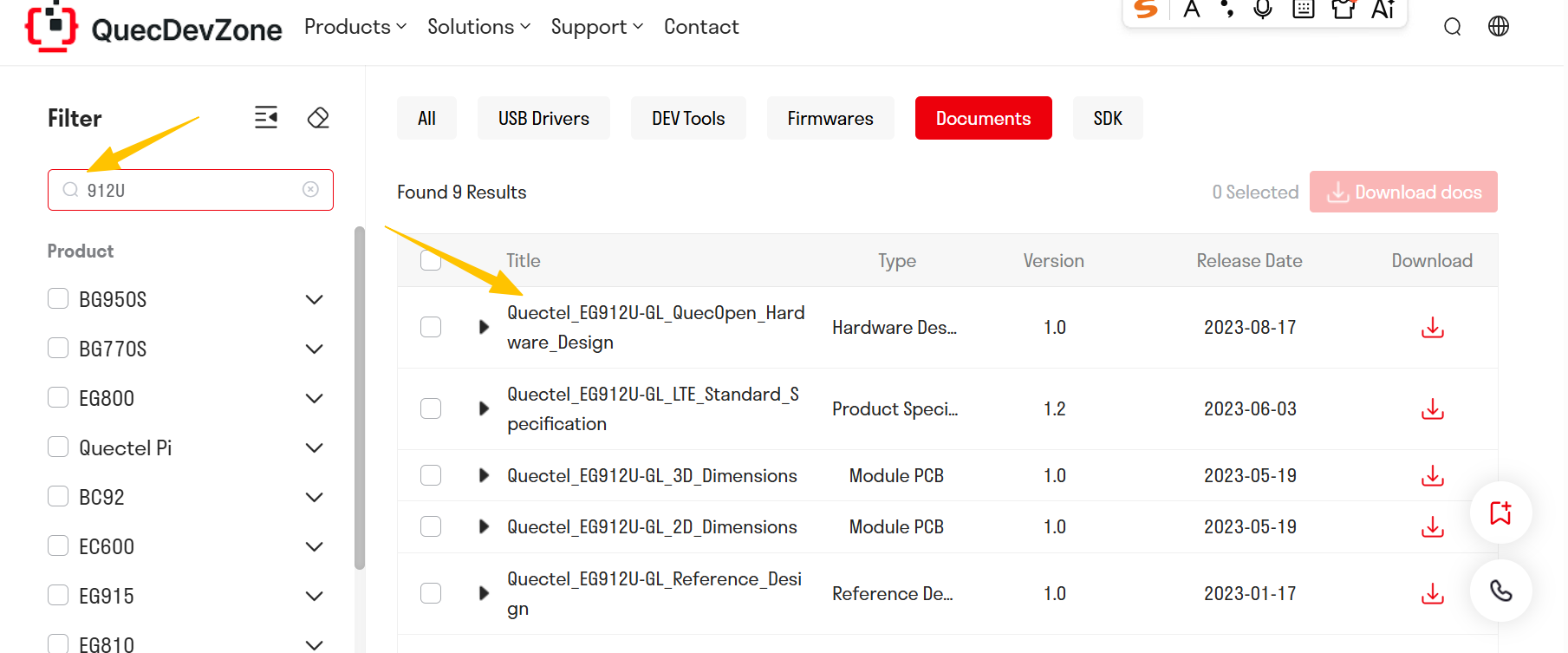Enable the EC600 product checkbox

58,546
